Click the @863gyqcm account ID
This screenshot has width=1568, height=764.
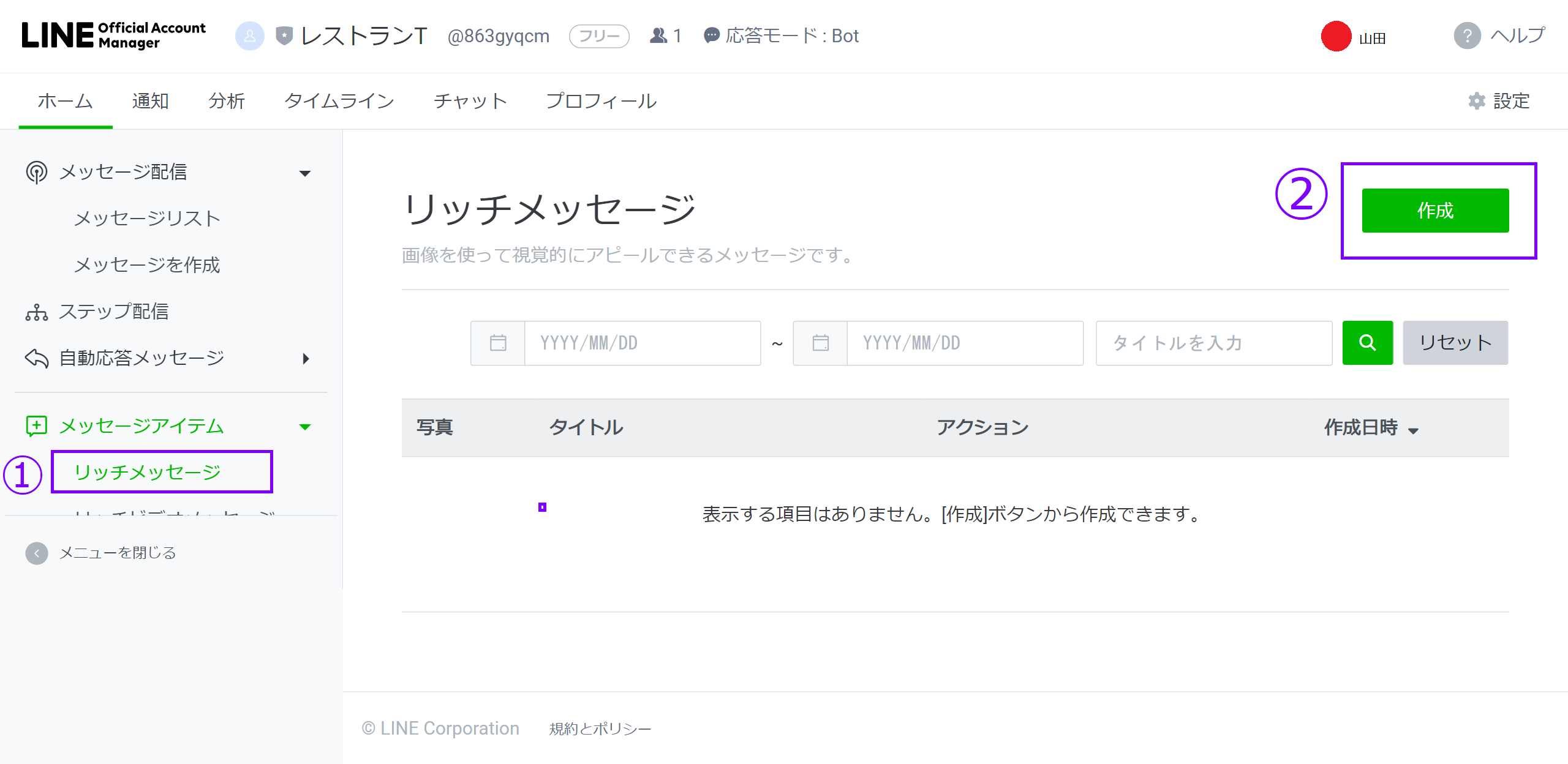[499, 37]
